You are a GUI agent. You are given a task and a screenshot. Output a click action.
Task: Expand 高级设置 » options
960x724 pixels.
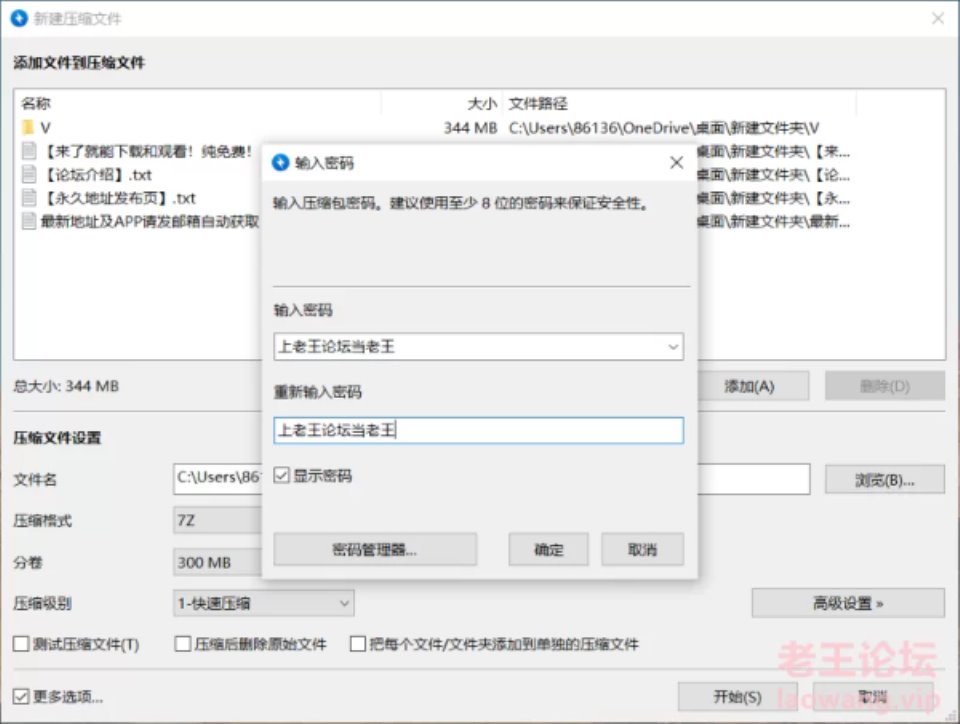point(848,603)
